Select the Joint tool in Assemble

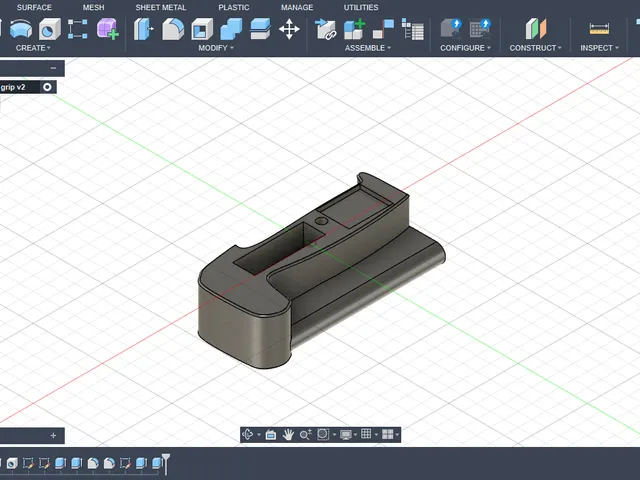click(x=383, y=29)
